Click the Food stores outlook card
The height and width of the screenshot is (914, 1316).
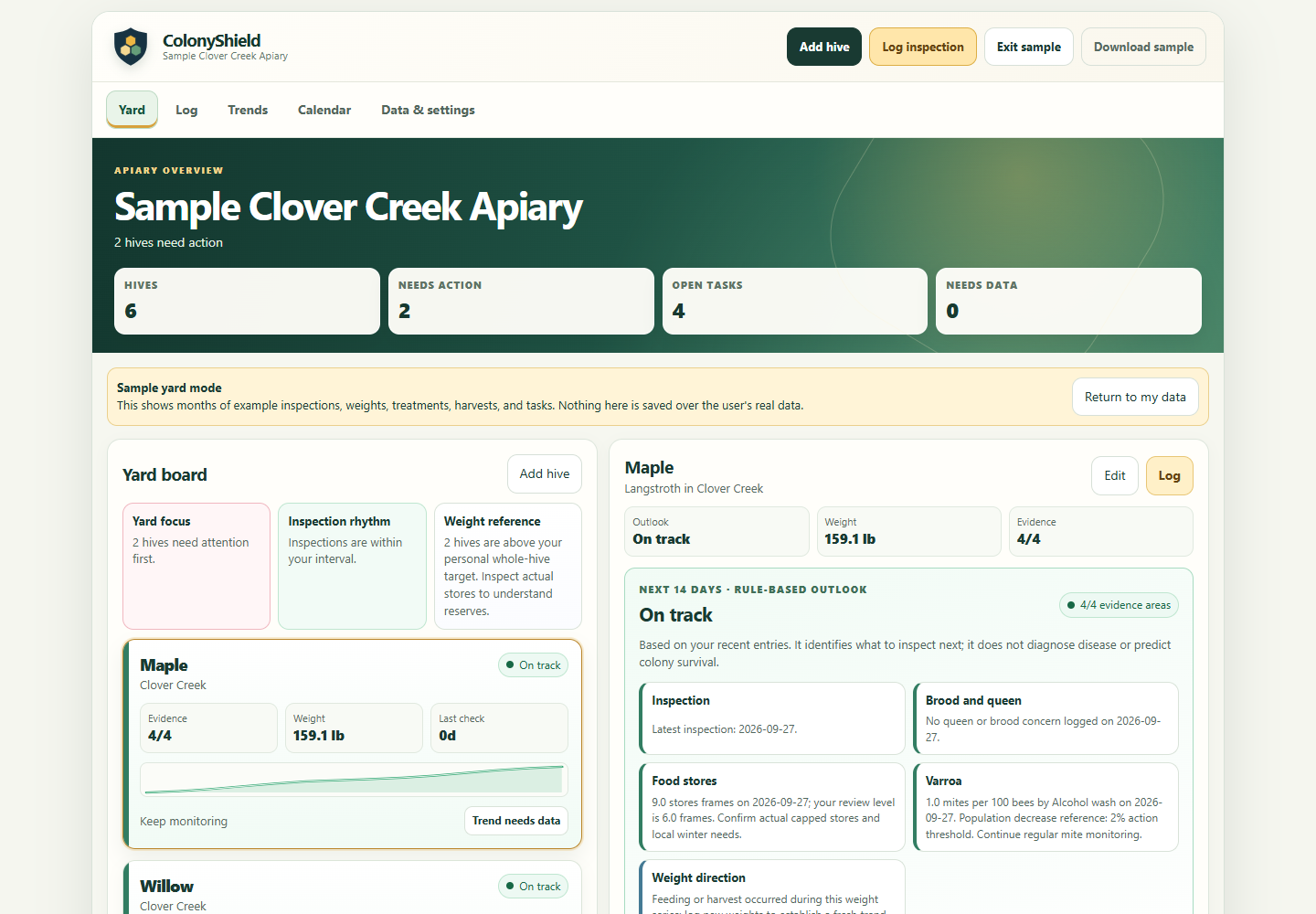772,807
